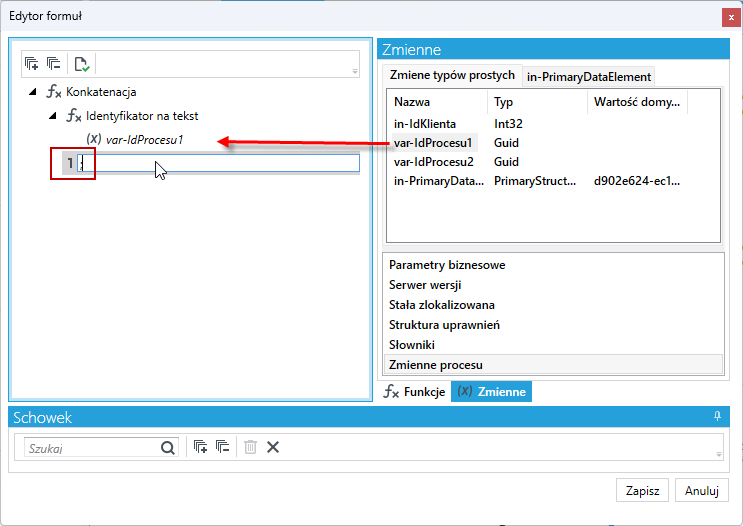743x526 pixels.
Task: Expand all items in Schowek toolbar
Action: click(x=200, y=447)
